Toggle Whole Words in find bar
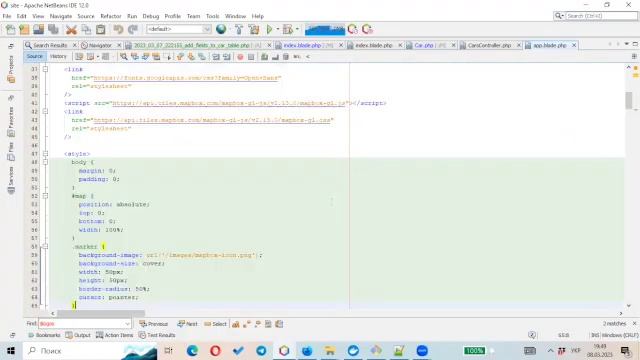The height and width of the screenshot is (360, 640). coord(247,324)
